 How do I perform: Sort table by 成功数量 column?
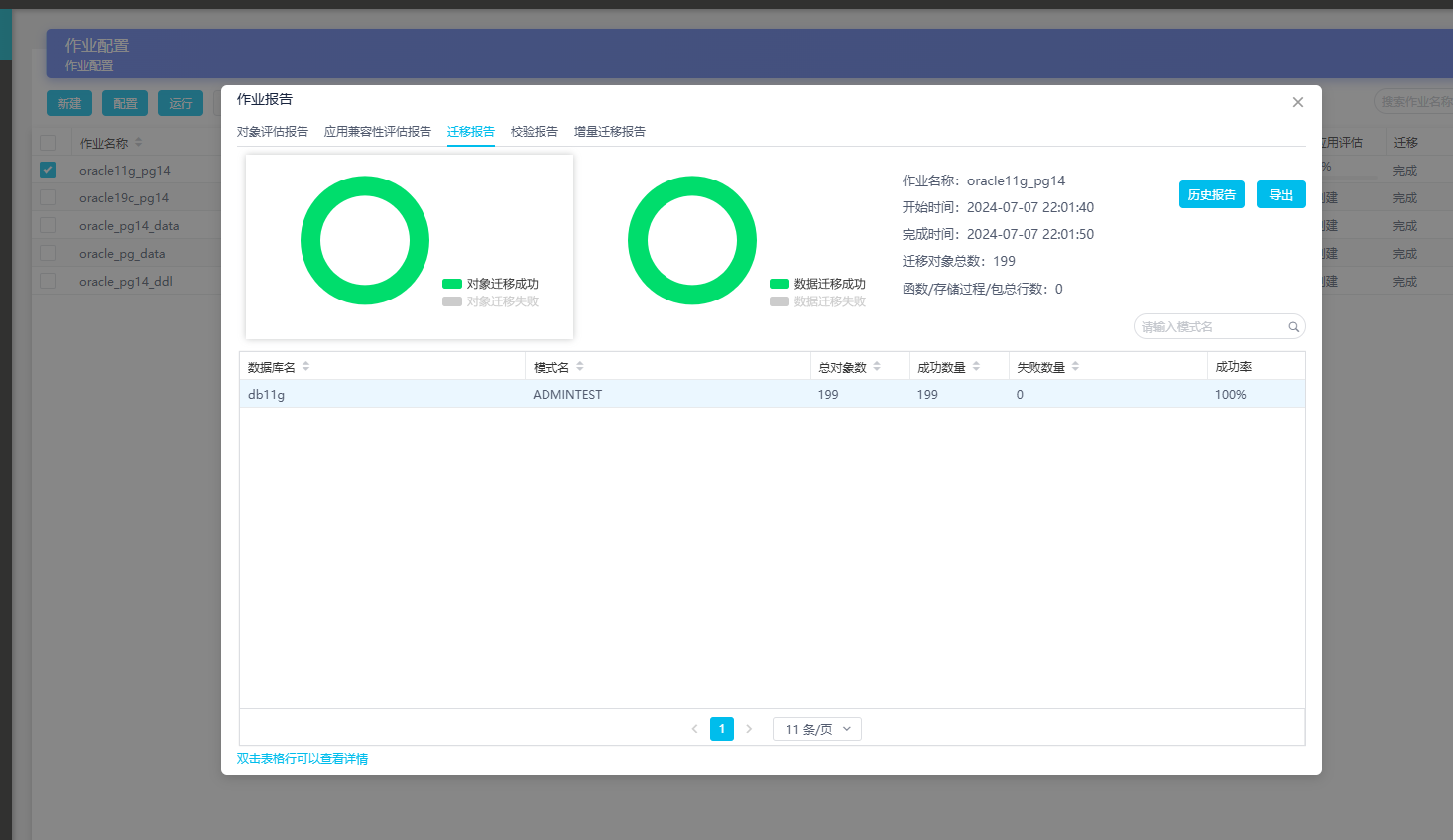click(x=976, y=367)
